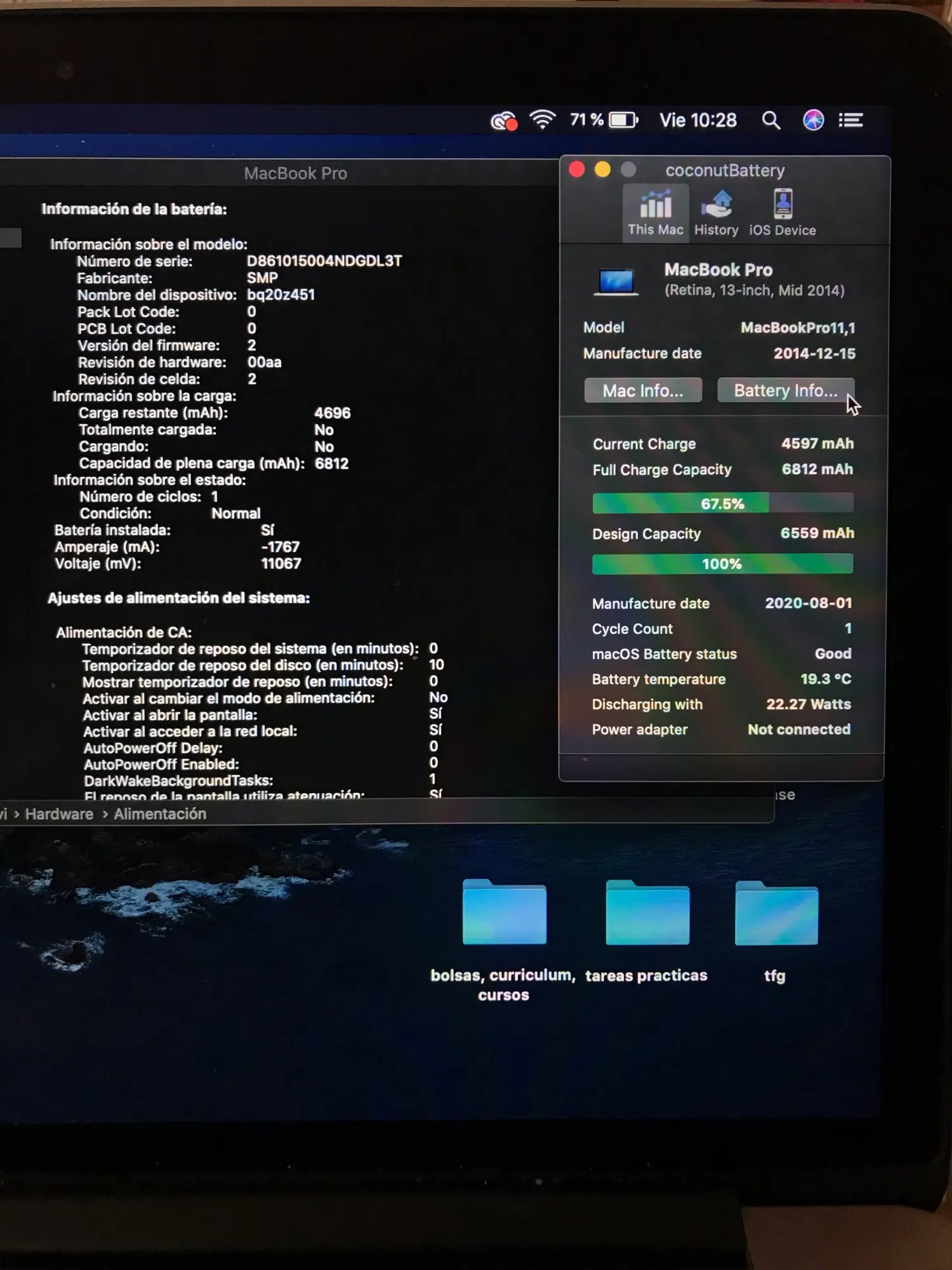
Task: Select the serial number D861015004NDGDL3T
Action: (x=324, y=261)
